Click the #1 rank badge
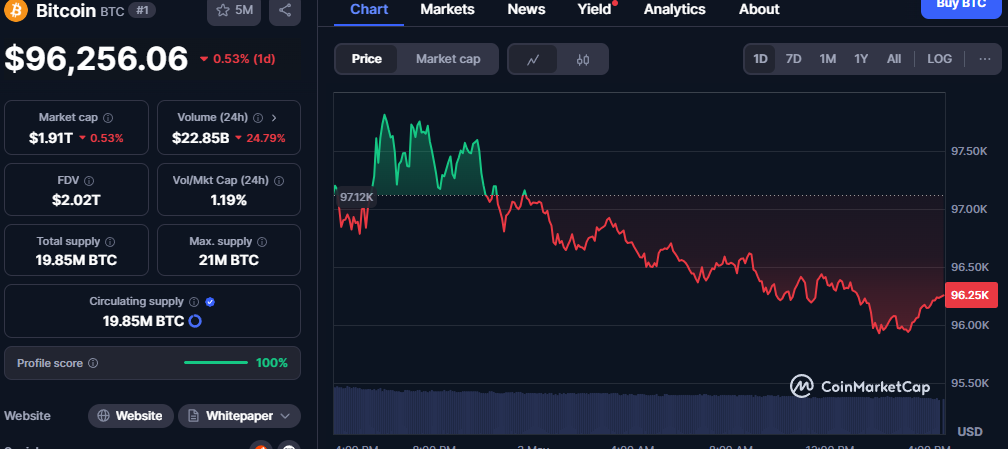The width and height of the screenshot is (1008, 449). tap(141, 10)
